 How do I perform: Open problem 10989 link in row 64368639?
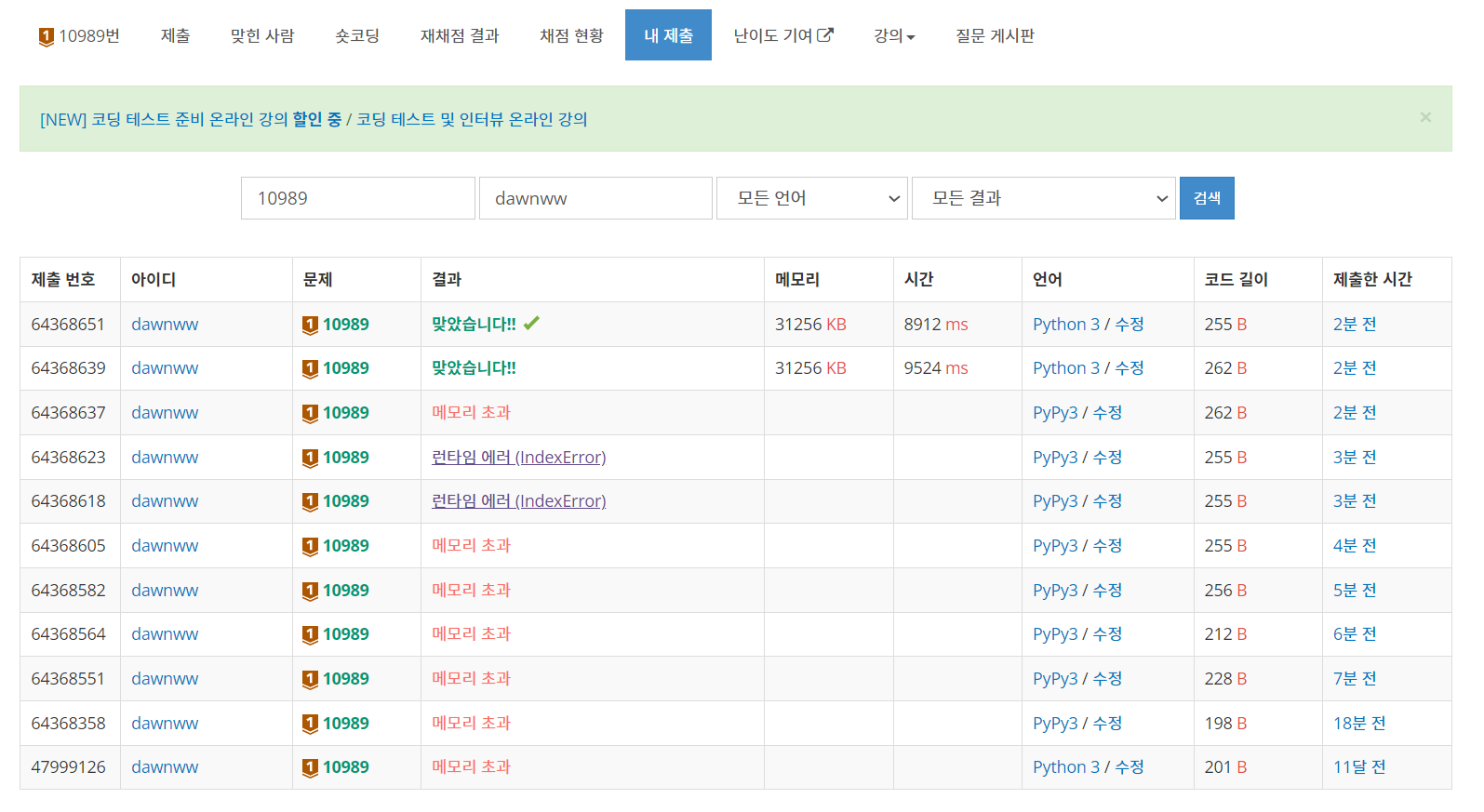345,368
